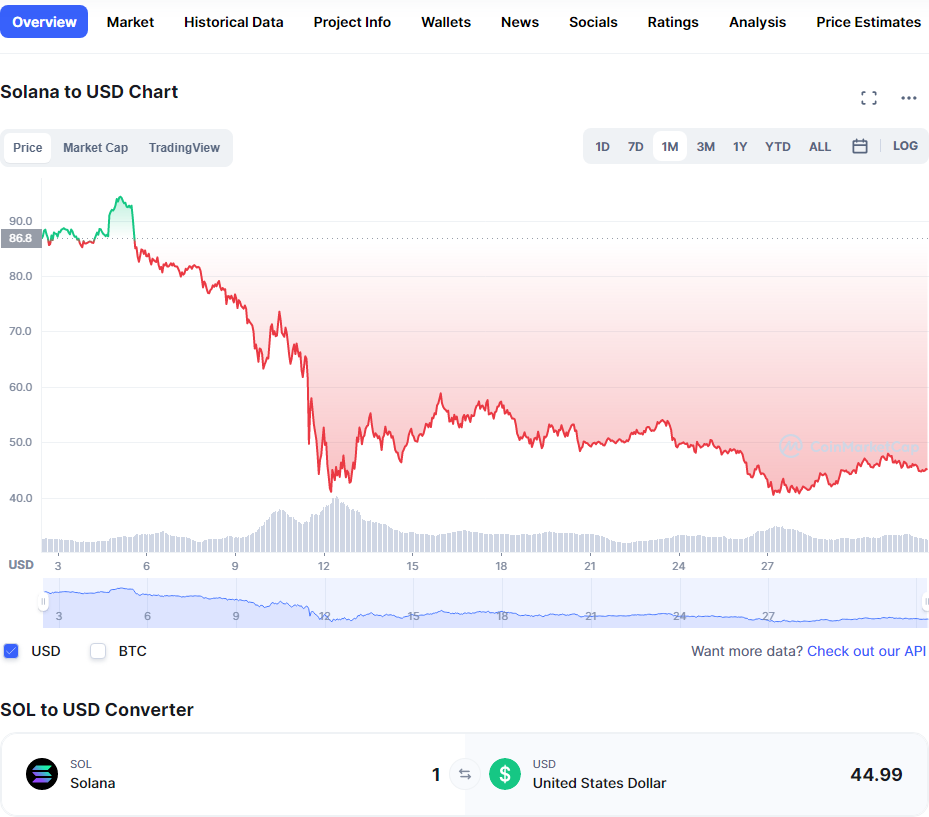Choose the YTD time range
The height and width of the screenshot is (817, 929).
click(778, 146)
